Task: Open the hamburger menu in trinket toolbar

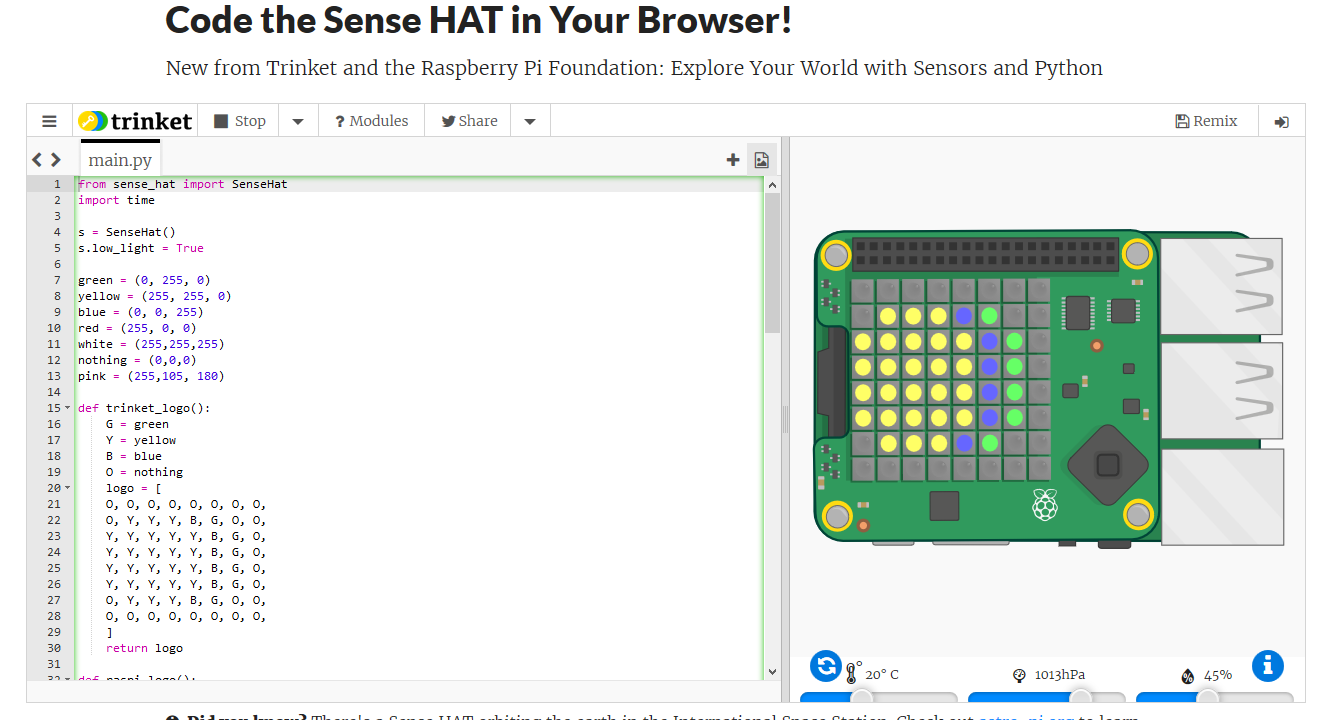Action: click(49, 121)
